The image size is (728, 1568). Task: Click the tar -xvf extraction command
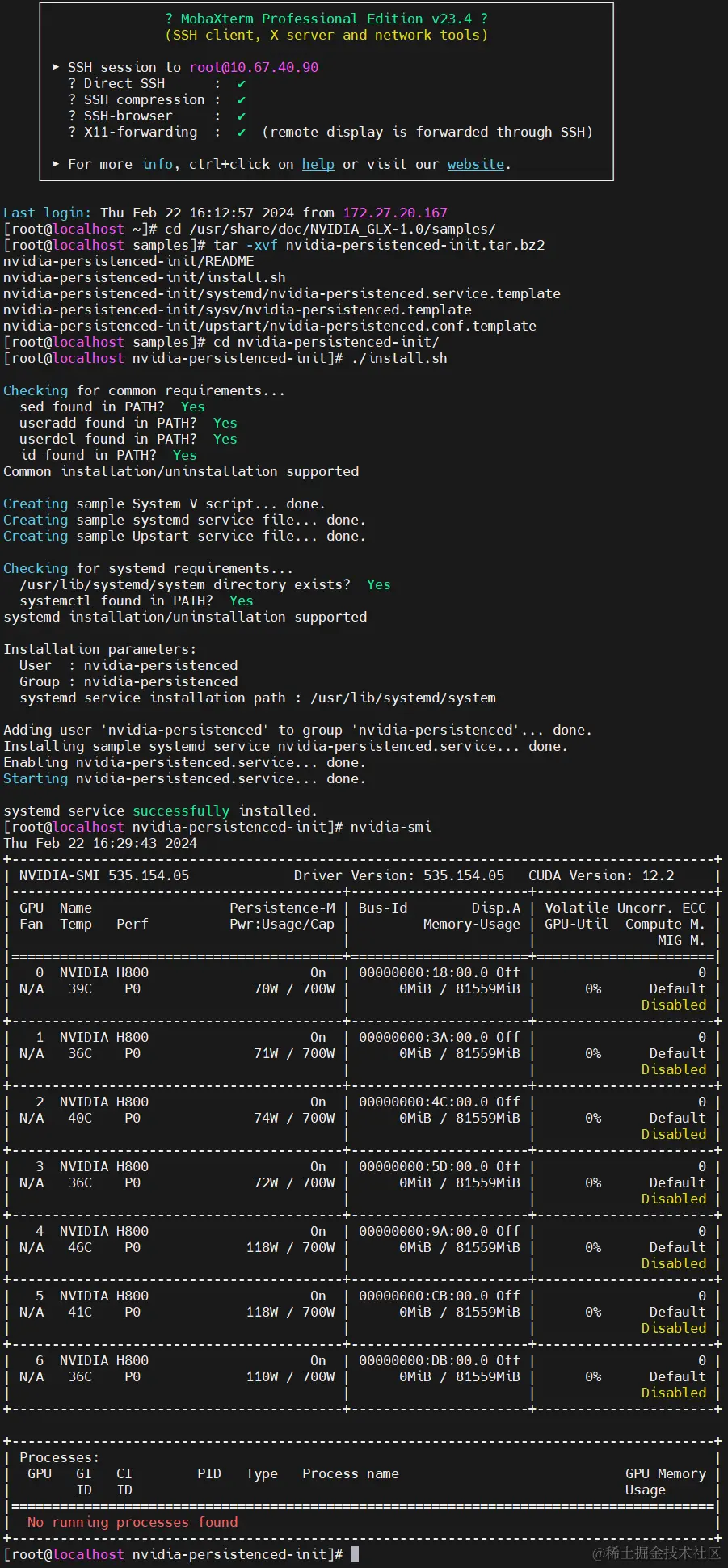click(x=379, y=245)
